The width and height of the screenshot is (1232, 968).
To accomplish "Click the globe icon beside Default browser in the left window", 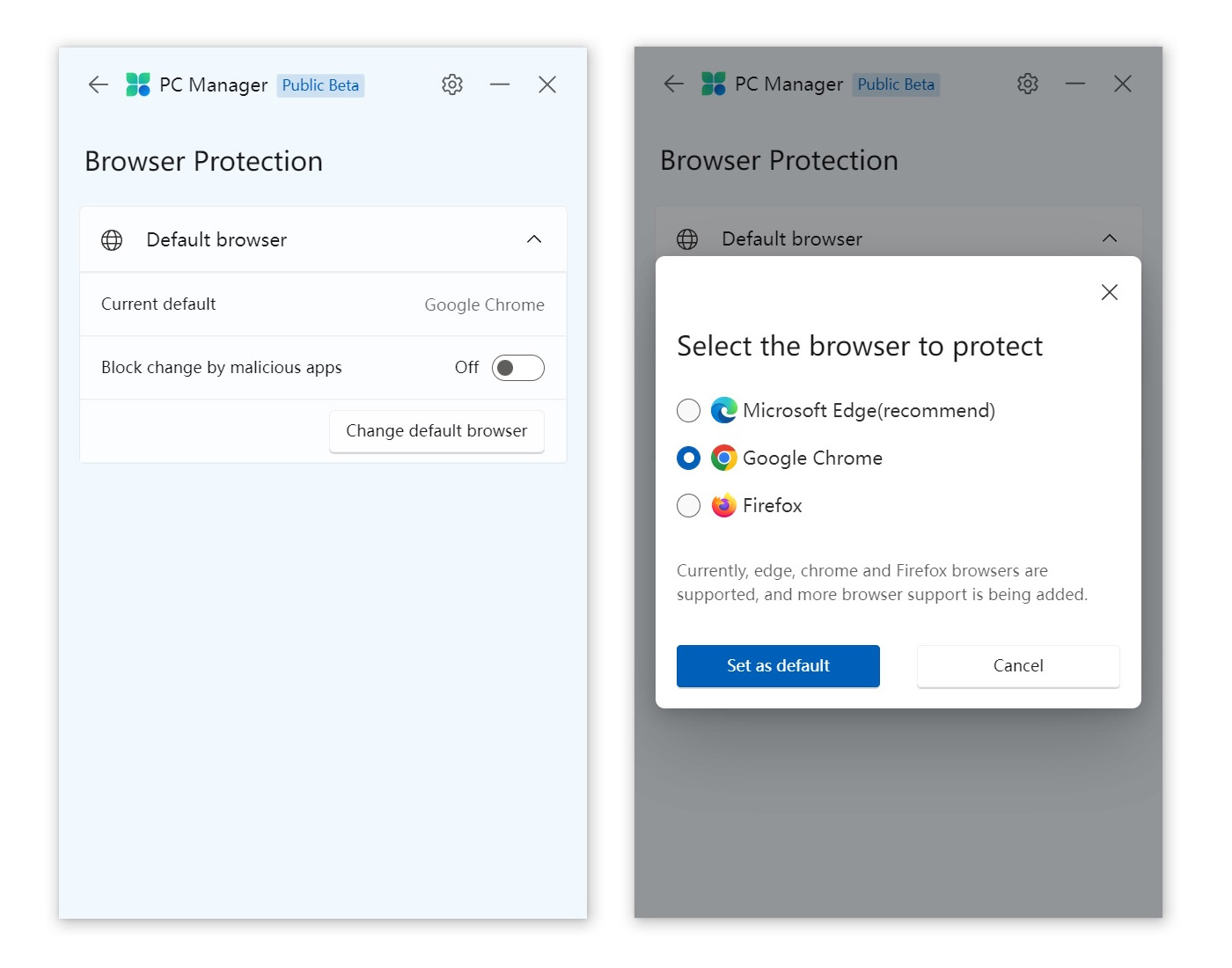I will pyautogui.click(x=112, y=240).
